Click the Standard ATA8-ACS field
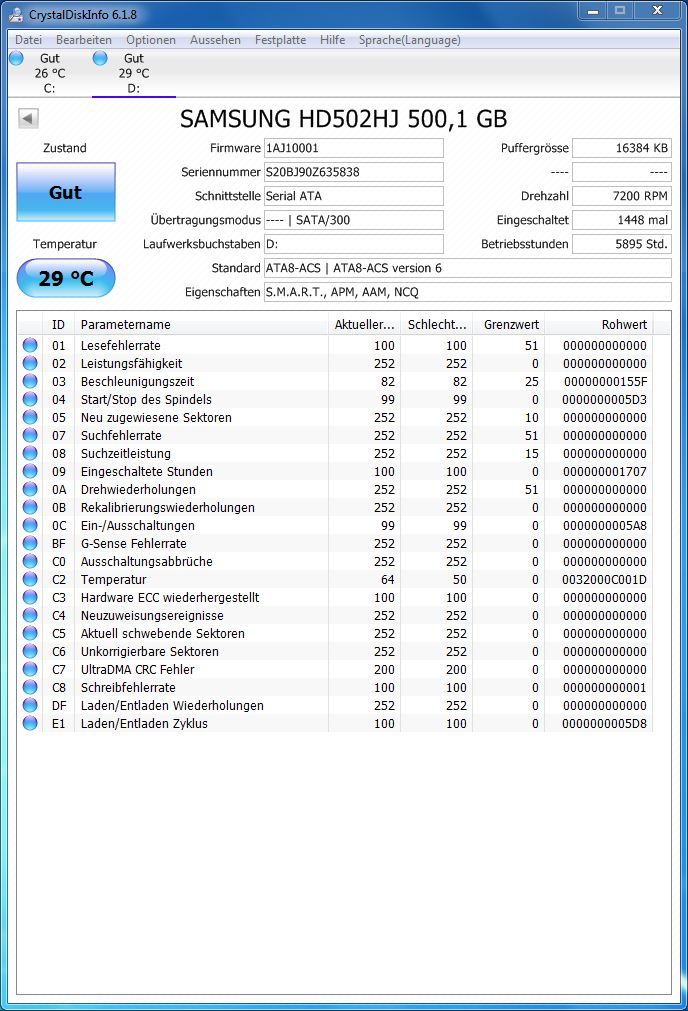Viewport: 688px width, 1011px height. [x=467, y=268]
